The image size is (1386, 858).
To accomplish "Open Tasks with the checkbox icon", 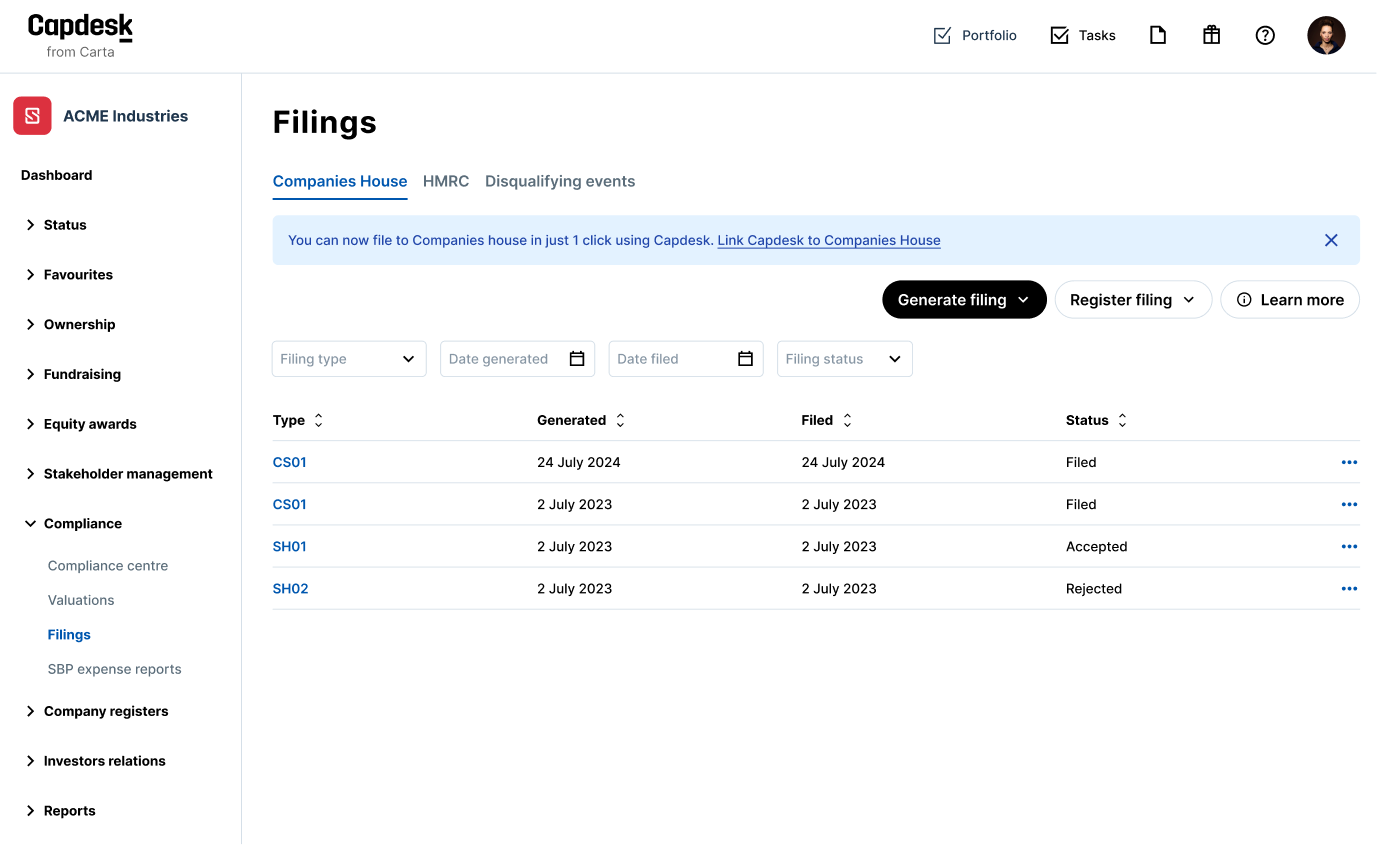I will 1083,35.
